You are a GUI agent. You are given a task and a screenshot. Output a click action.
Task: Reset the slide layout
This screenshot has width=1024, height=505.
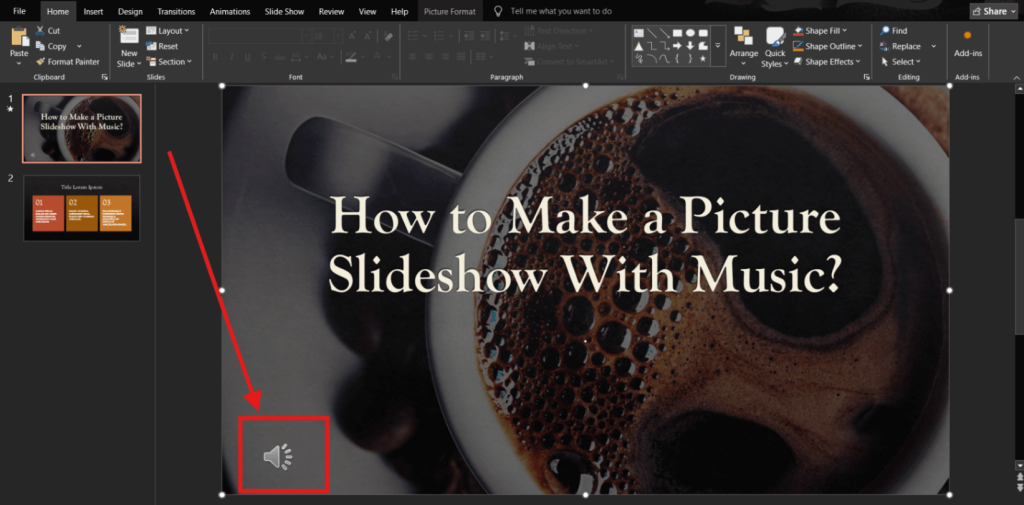[163, 46]
